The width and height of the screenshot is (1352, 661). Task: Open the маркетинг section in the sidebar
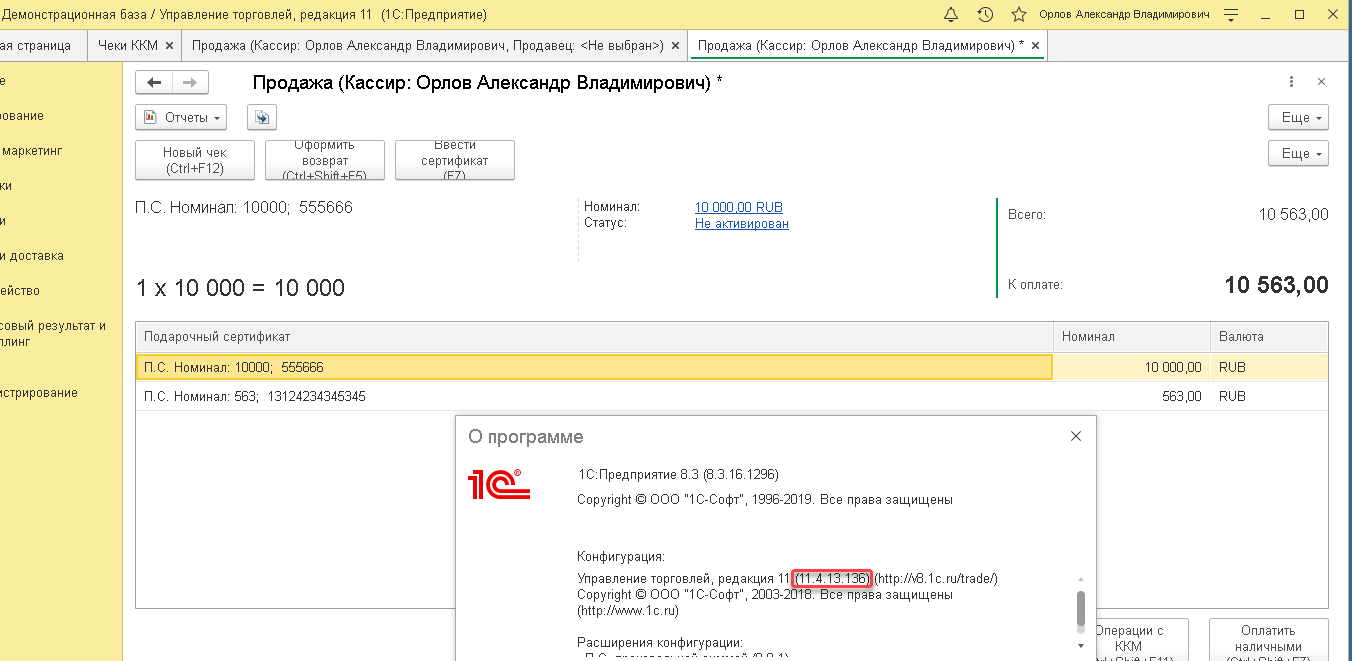coord(31,150)
